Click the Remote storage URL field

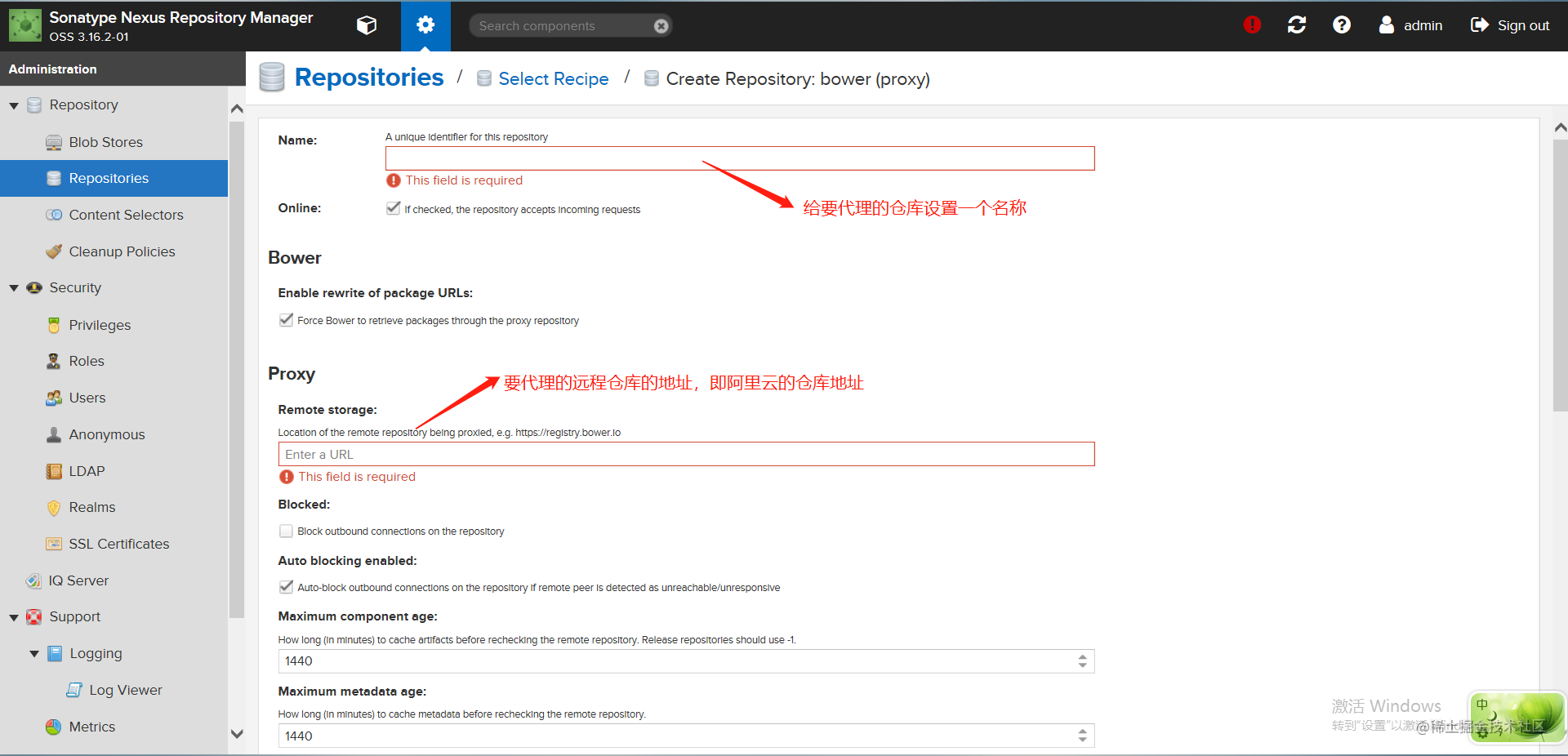click(x=686, y=454)
